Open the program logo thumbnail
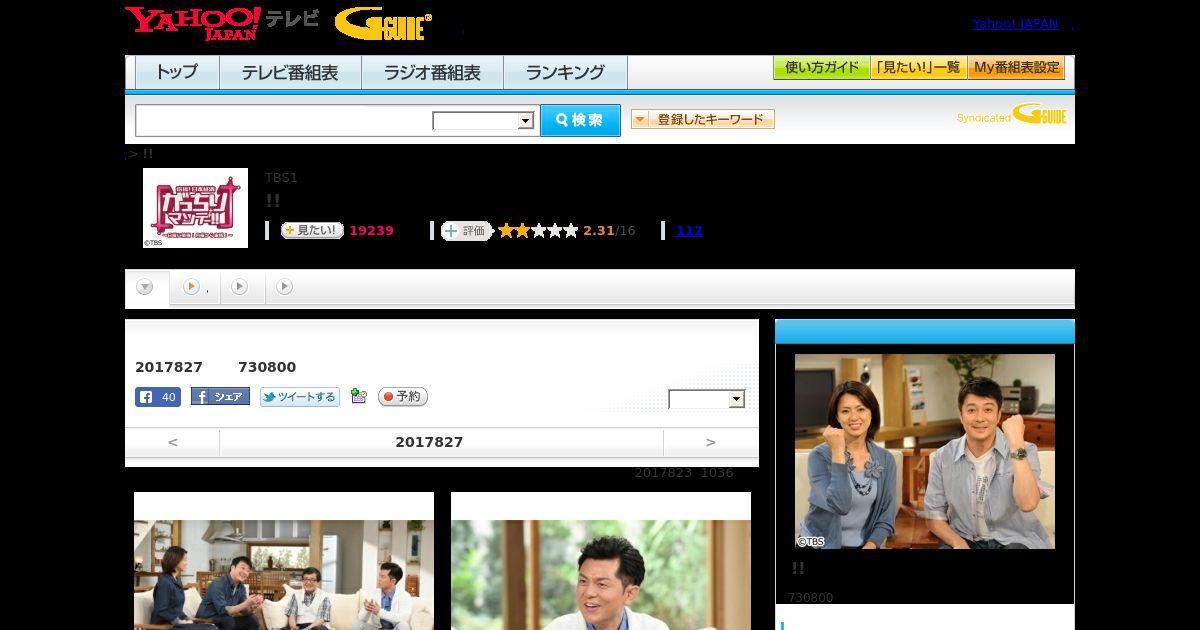The width and height of the screenshot is (1200, 630). click(195, 207)
